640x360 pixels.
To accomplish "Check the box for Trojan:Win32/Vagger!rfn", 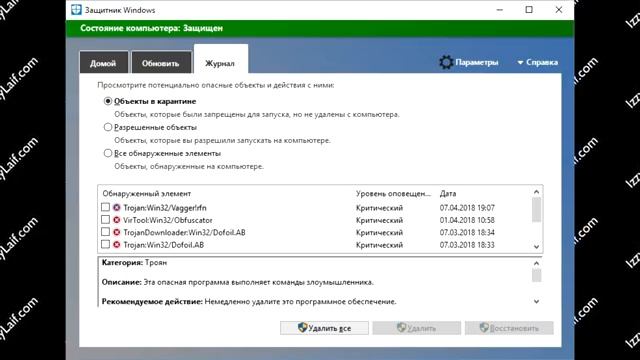I will point(105,207).
